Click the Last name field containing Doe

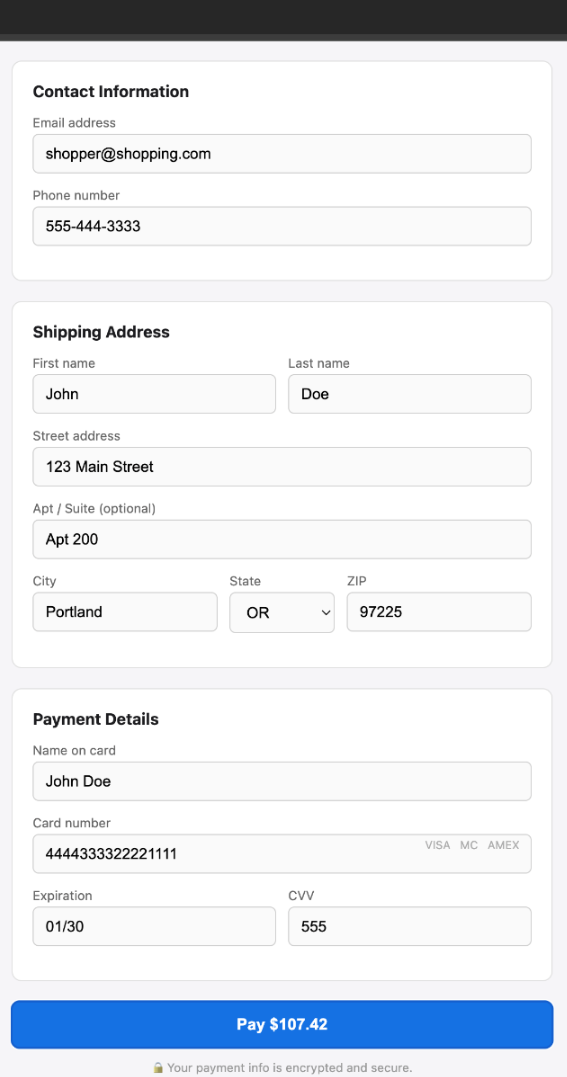coord(410,394)
